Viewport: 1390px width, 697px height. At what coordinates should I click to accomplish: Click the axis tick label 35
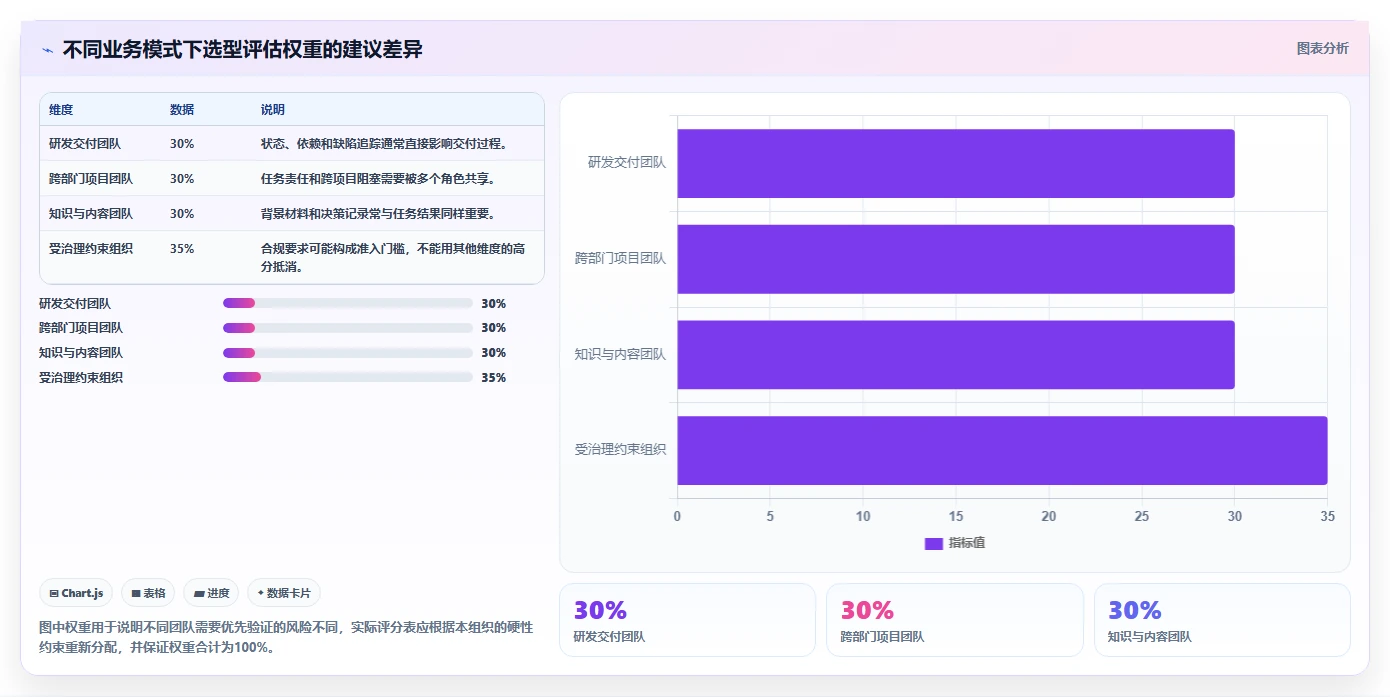tap(1327, 516)
